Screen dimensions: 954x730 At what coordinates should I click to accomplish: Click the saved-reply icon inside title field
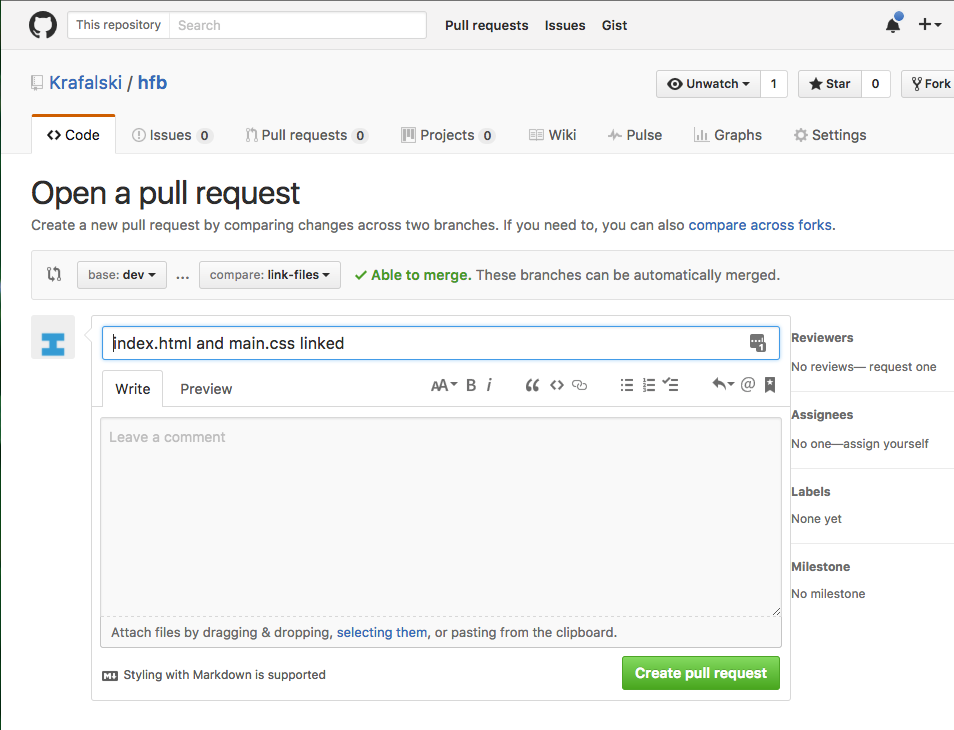tap(757, 343)
